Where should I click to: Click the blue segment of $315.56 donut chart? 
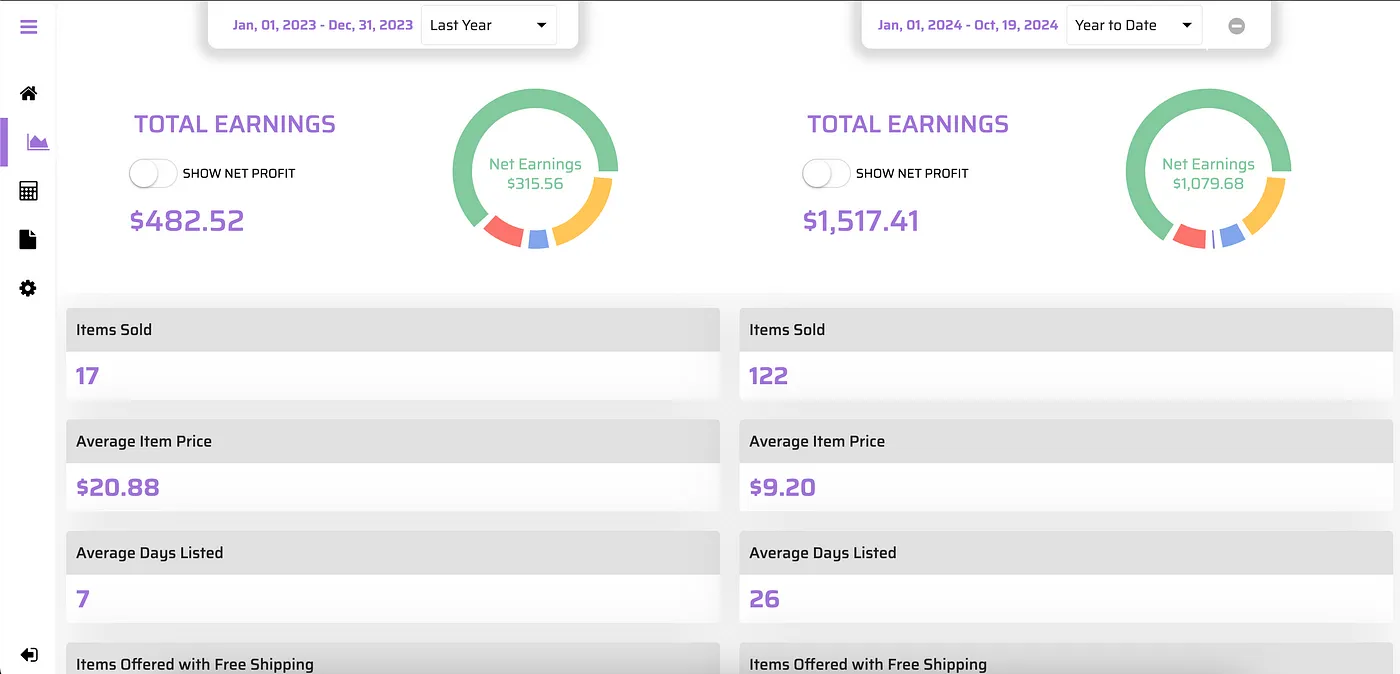click(x=538, y=239)
